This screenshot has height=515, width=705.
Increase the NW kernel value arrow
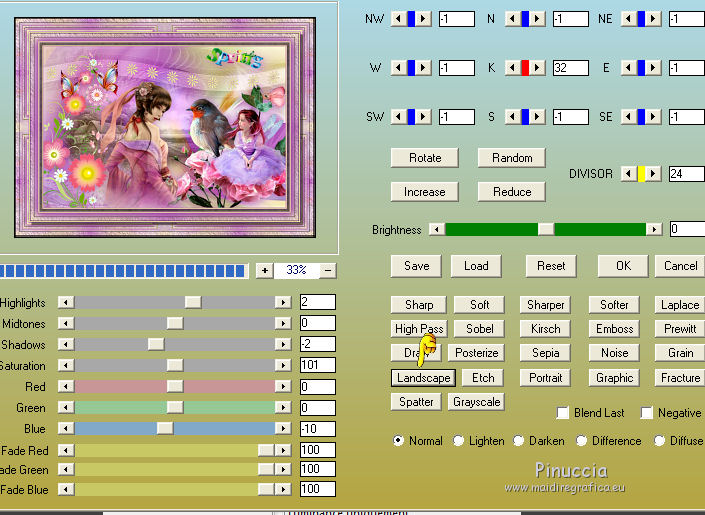[x=423, y=19]
